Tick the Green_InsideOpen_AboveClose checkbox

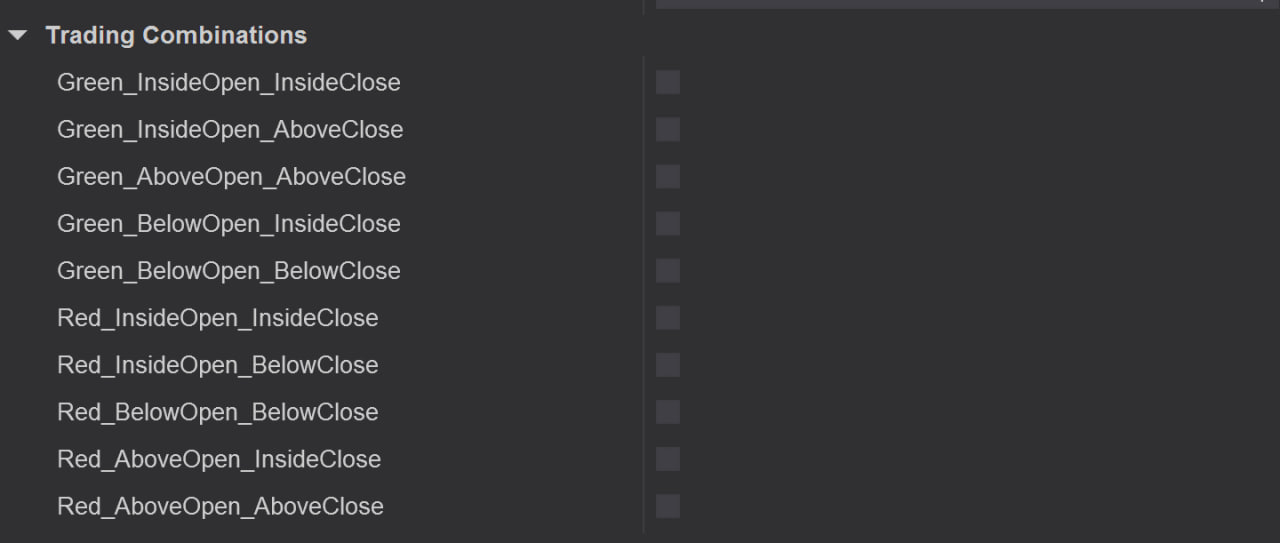[668, 129]
